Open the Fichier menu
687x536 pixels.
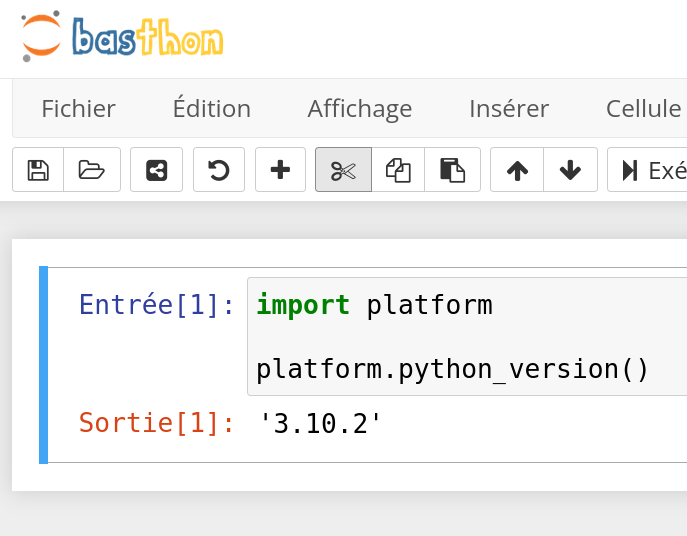[x=78, y=109]
